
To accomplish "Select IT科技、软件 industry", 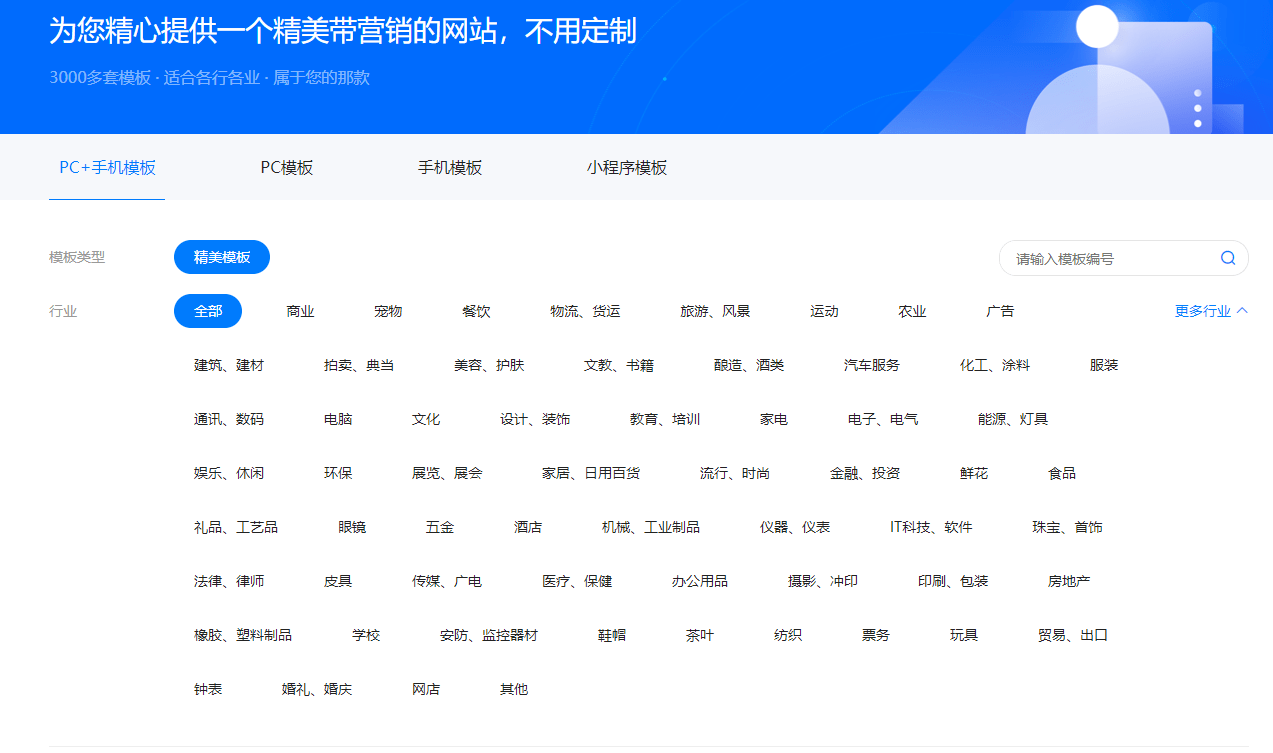I will click(x=931, y=527).
